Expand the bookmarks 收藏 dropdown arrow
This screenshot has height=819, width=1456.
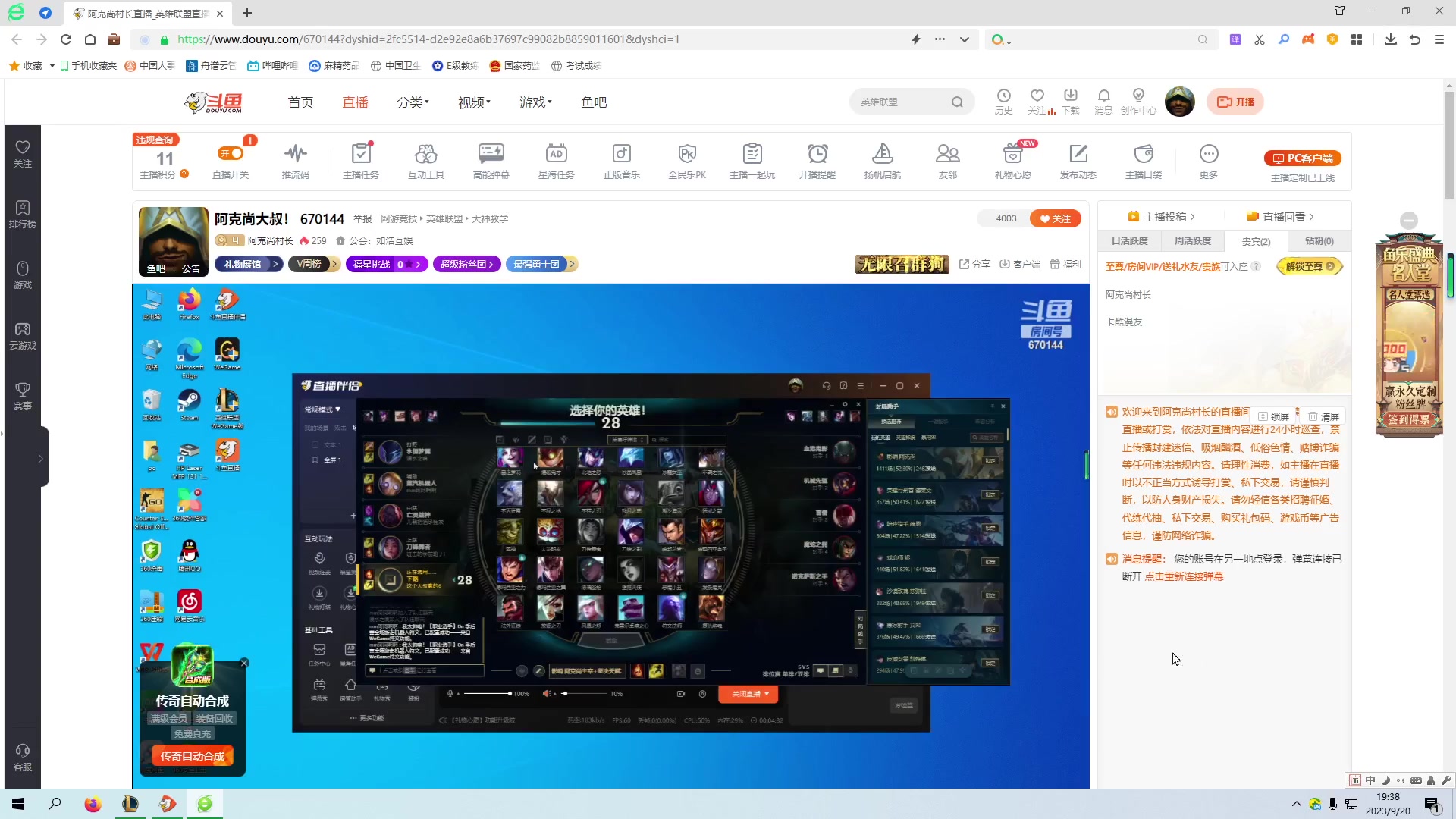coord(52,66)
